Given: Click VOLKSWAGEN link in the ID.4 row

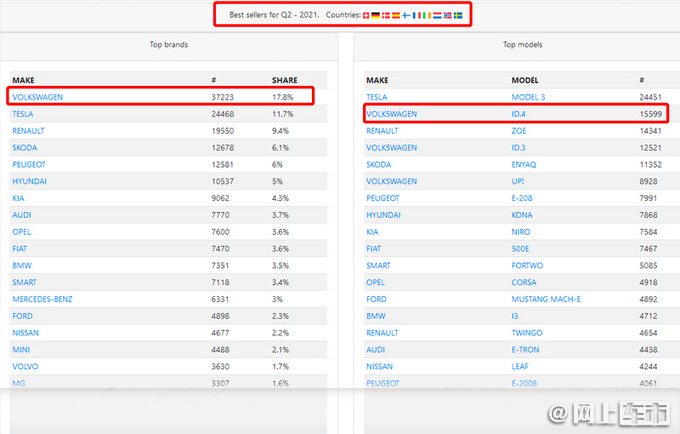Looking at the screenshot, I should pyautogui.click(x=392, y=114).
